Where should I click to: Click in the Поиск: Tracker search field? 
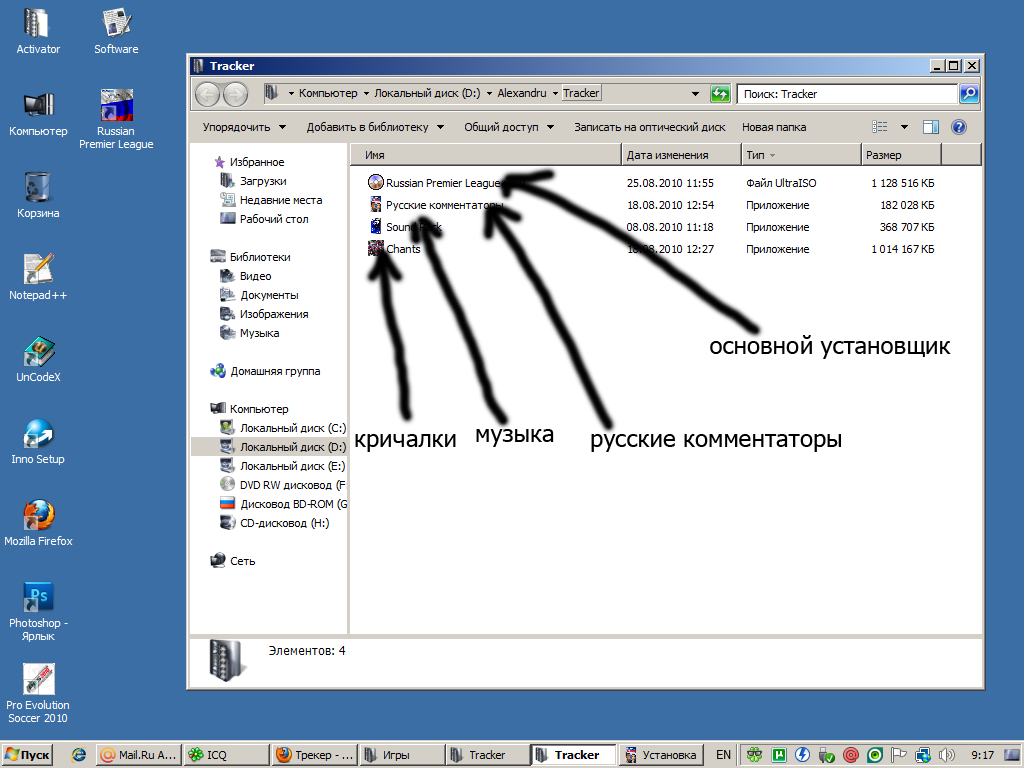pyautogui.click(x=847, y=94)
